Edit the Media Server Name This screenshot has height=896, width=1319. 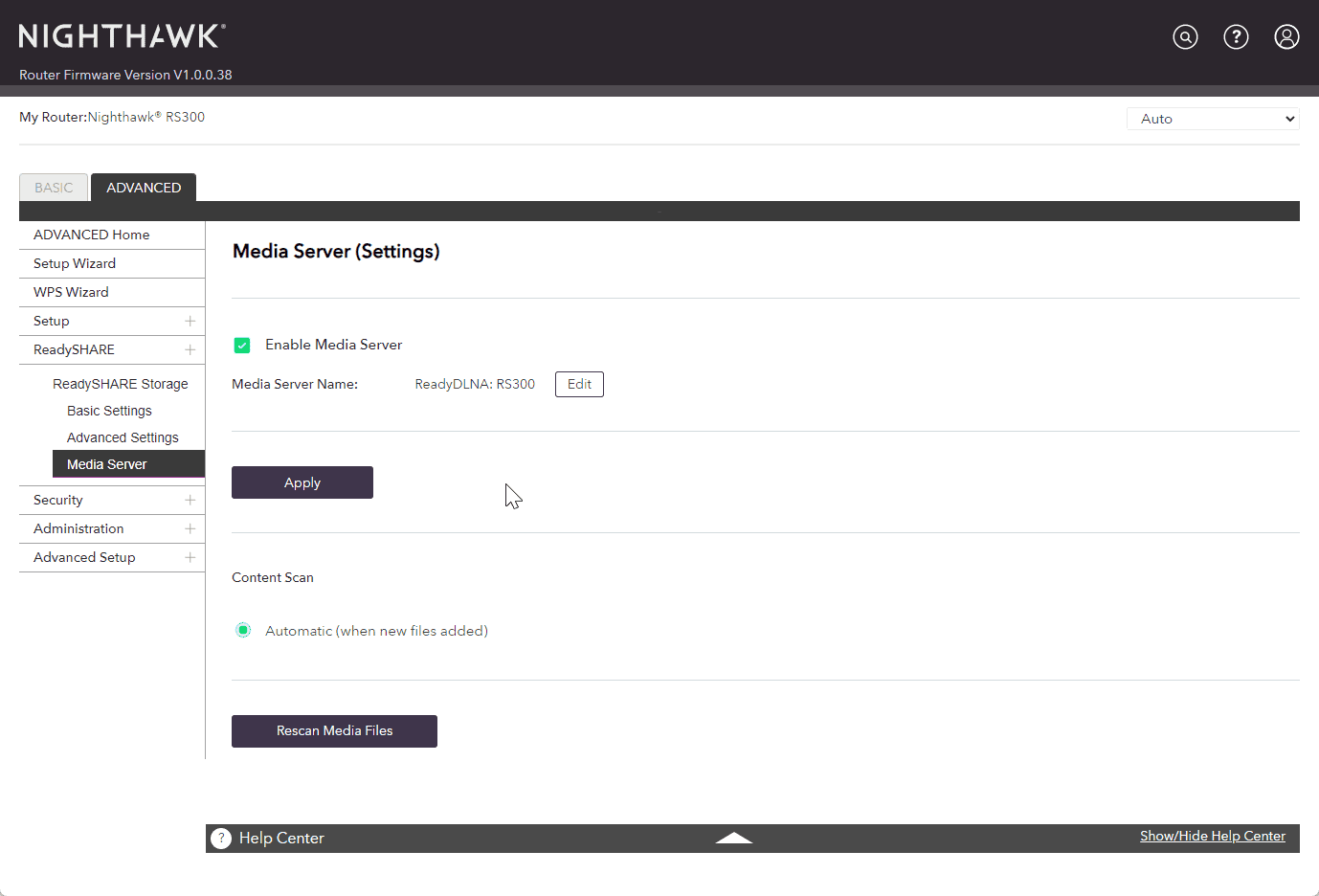tap(579, 384)
